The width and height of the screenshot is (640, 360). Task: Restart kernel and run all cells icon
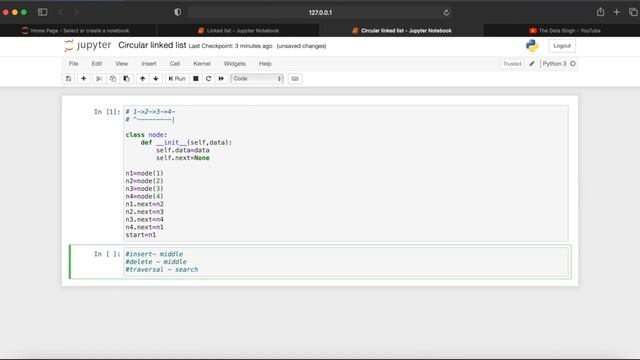click(x=221, y=78)
